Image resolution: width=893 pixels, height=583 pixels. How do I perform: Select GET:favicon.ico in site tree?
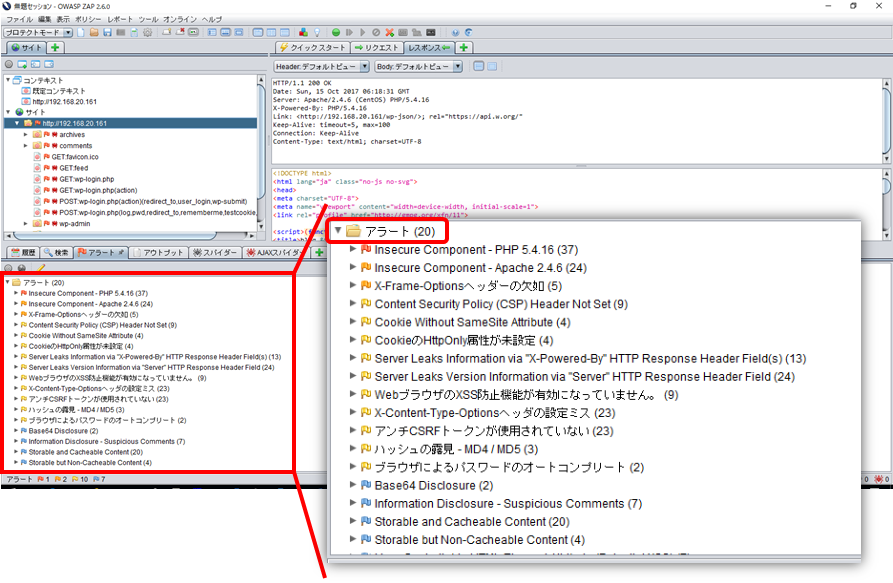(x=75, y=157)
